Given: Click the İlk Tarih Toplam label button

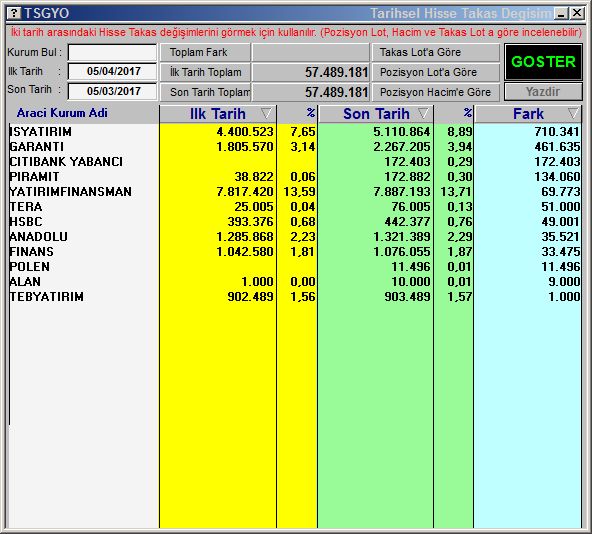Looking at the screenshot, I should (205, 72).
